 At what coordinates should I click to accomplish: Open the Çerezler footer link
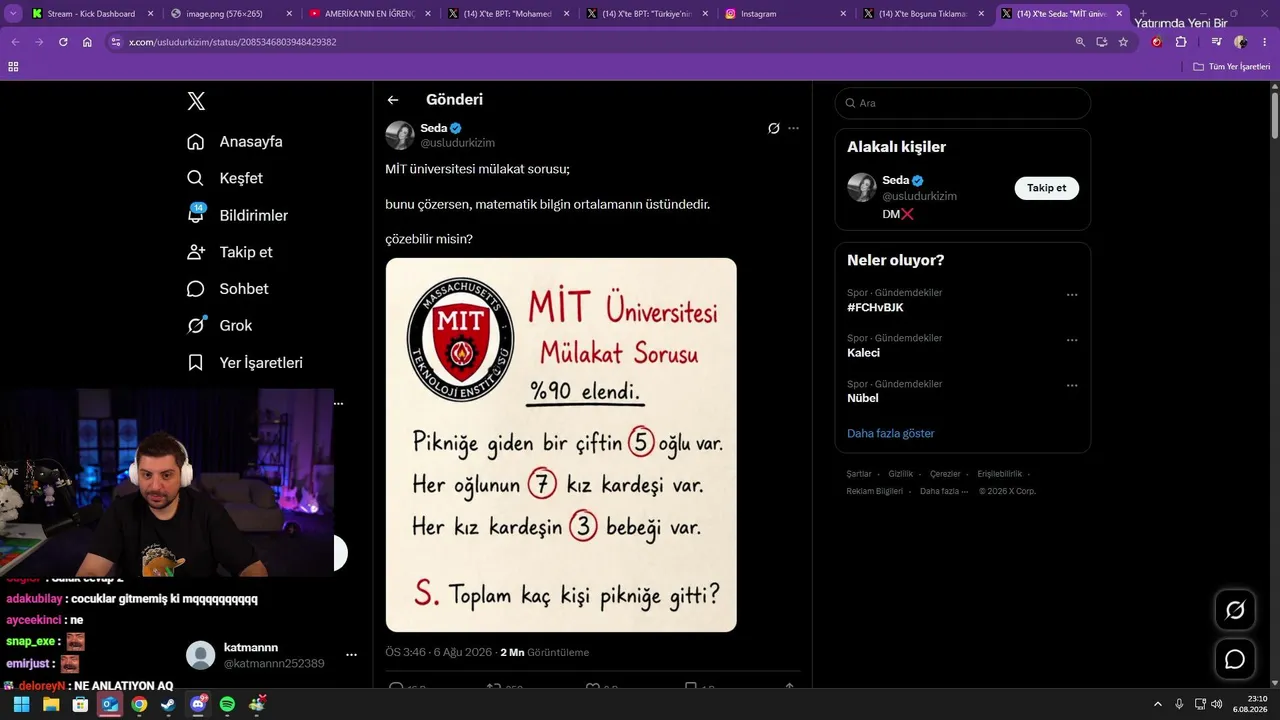(945, 474)
